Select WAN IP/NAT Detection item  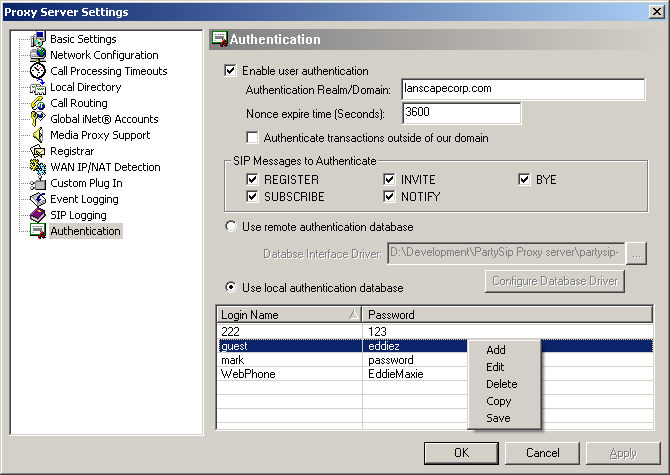pos(105,167)
